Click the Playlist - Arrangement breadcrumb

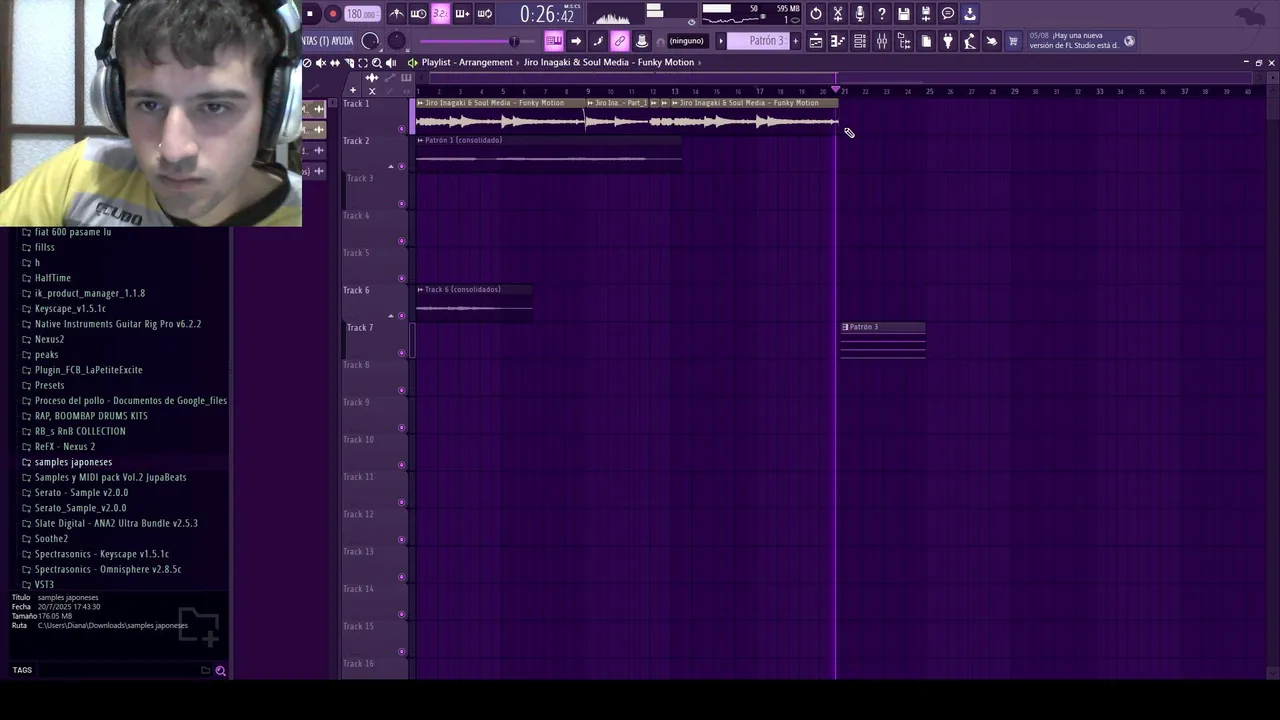467,62
